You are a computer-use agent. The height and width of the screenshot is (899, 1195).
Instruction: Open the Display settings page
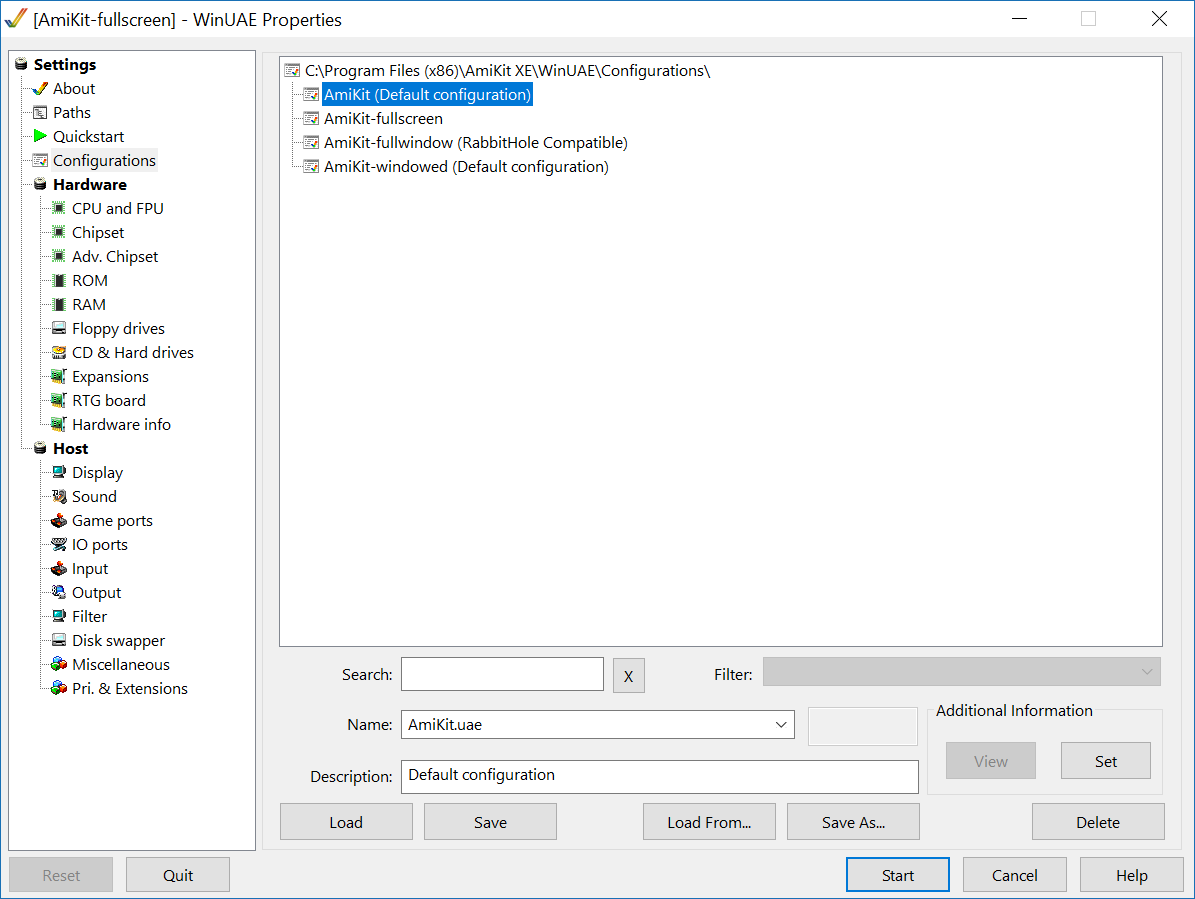pyautogui.click(x=98, y=472)
